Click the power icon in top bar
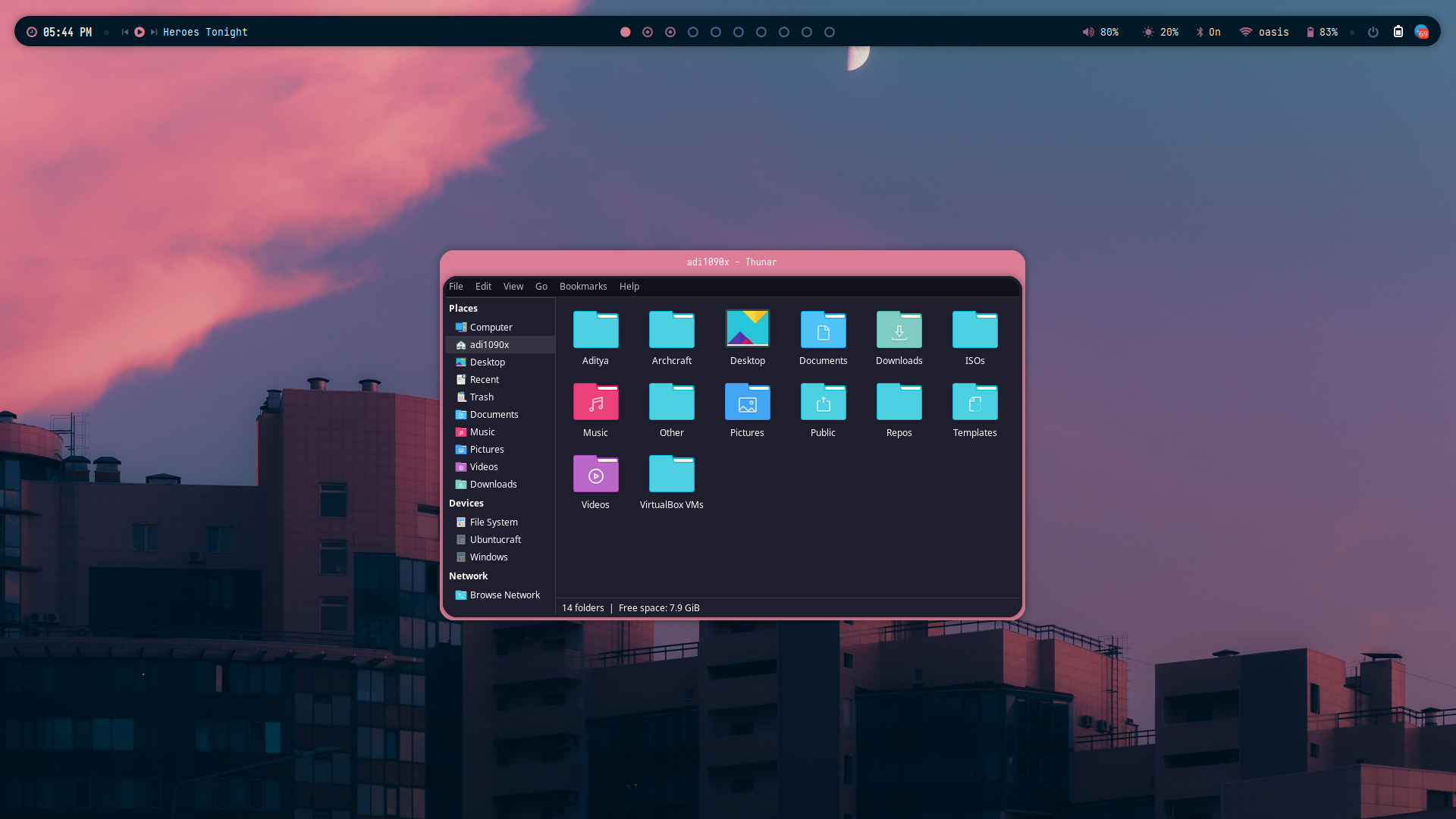This screenshot has height=819, width=1456. point(1373,32)
